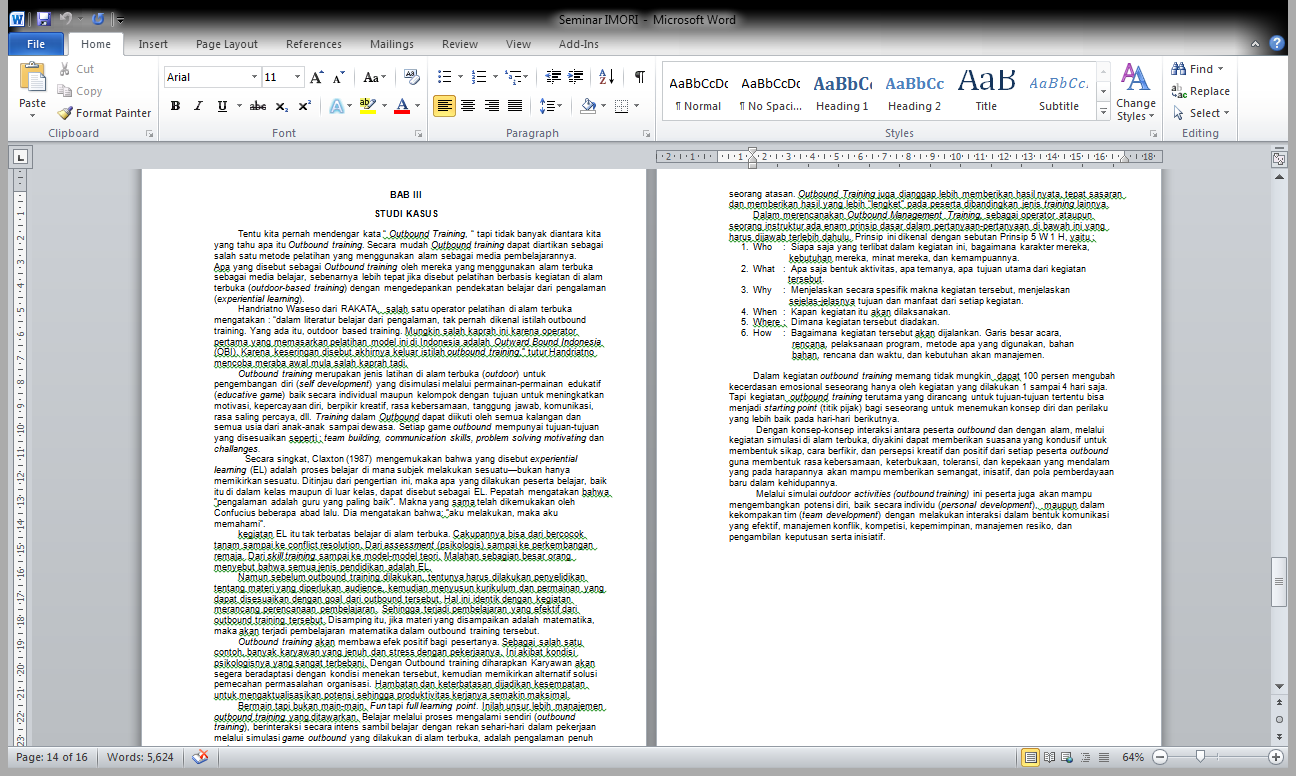Click the Redo arrow icon
The height and width of the screenshot is (776, 1296).
(x=98, y=19)
